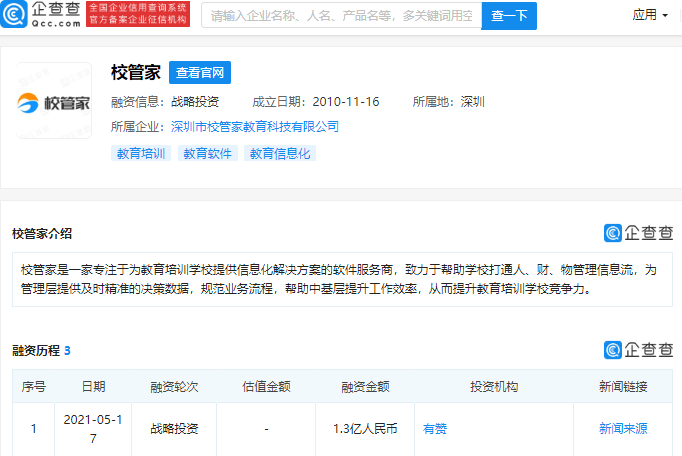Viewport: 682px width, 456px height.
Task: Click the location value 深圳
Action: [x=472, y=102]
